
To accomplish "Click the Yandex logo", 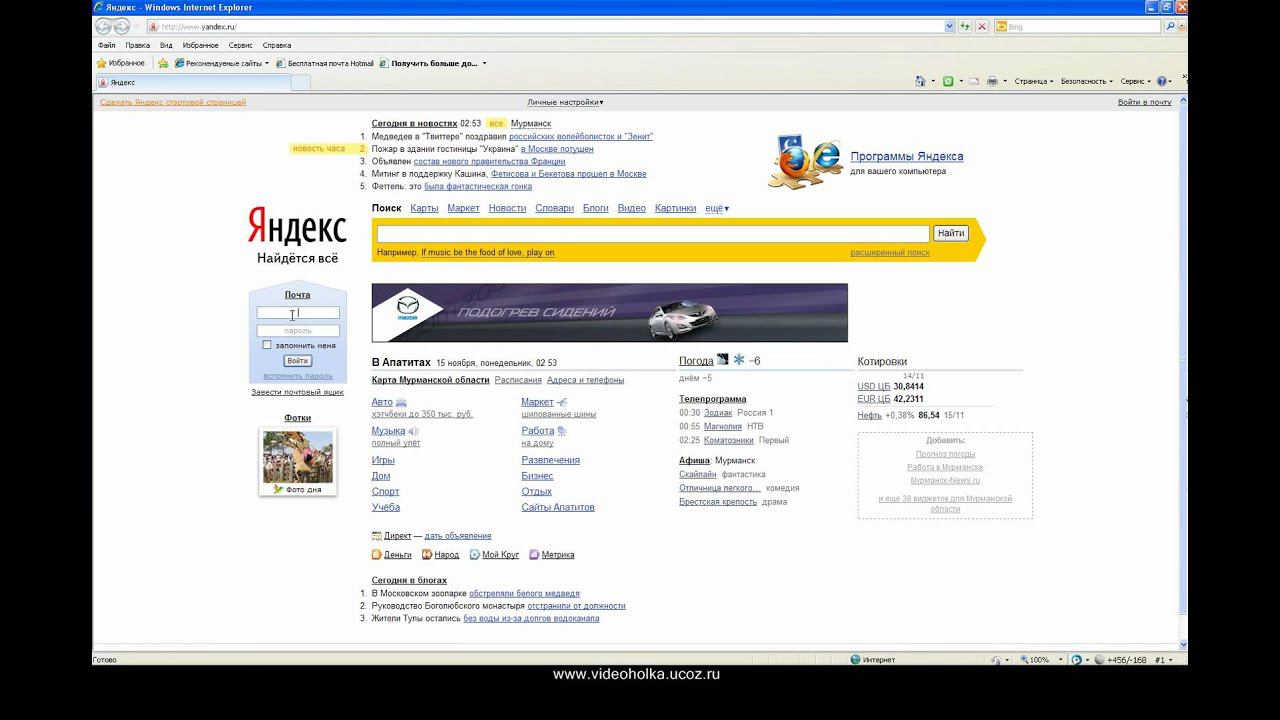I will [297, 227].
